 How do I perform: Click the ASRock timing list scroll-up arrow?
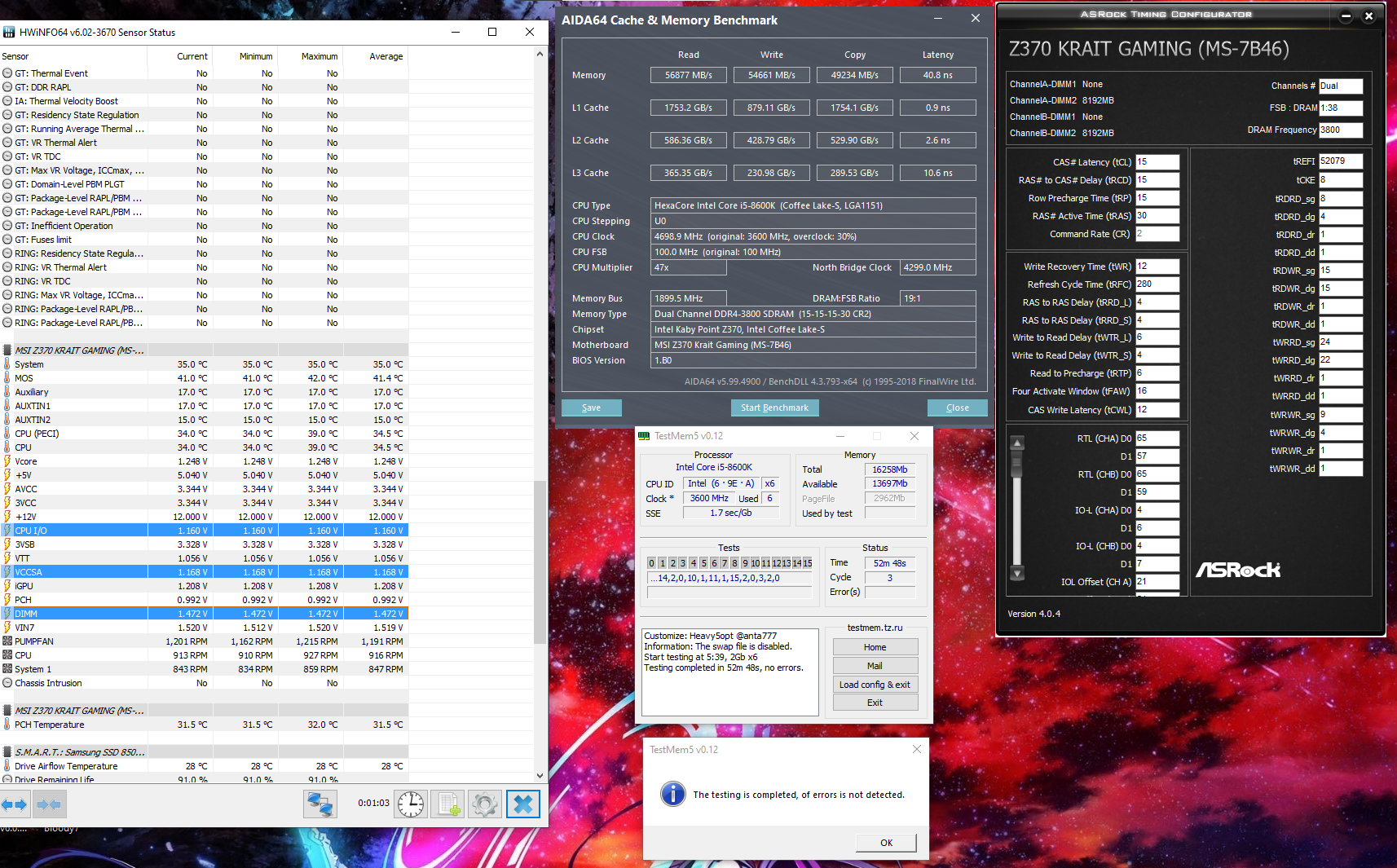tap(1017, 443)
